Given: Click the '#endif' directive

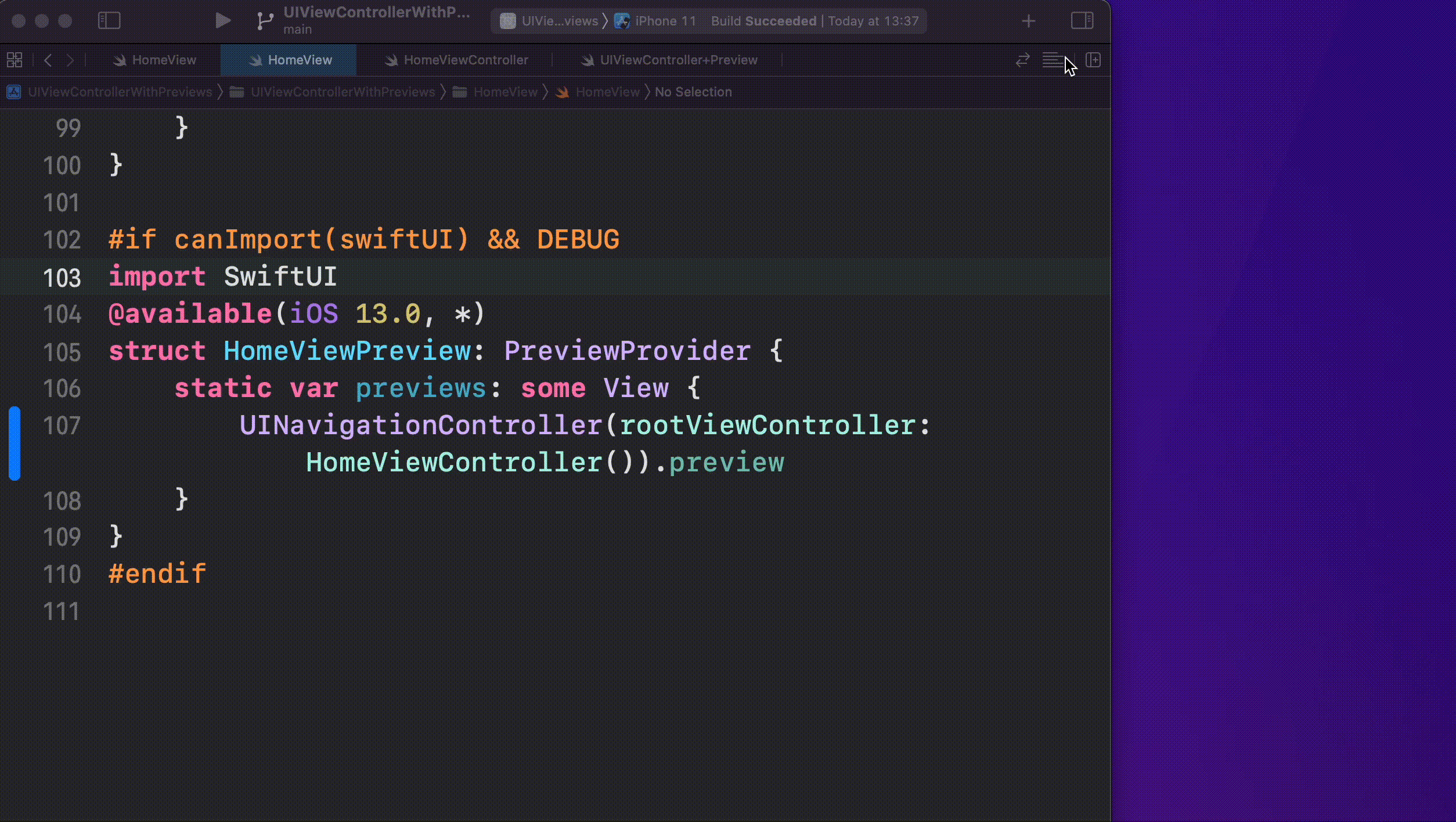Looking at the screenshot, I should 157,574.
